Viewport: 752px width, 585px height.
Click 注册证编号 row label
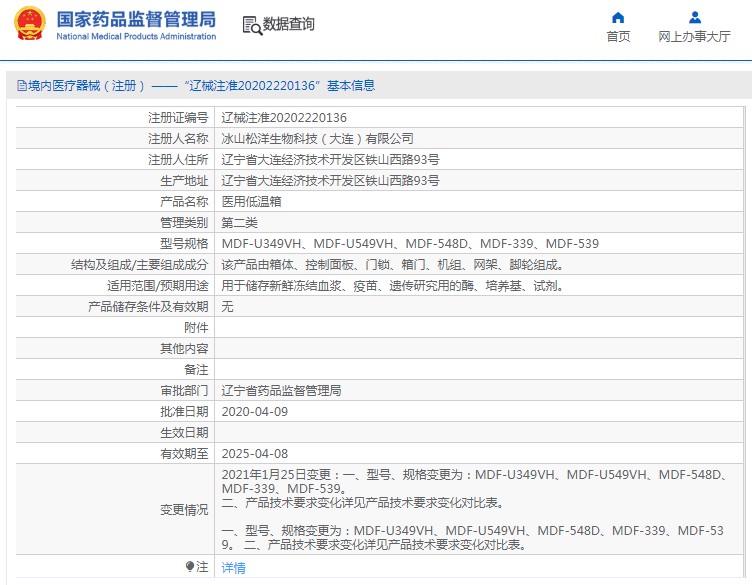point(178,117)
